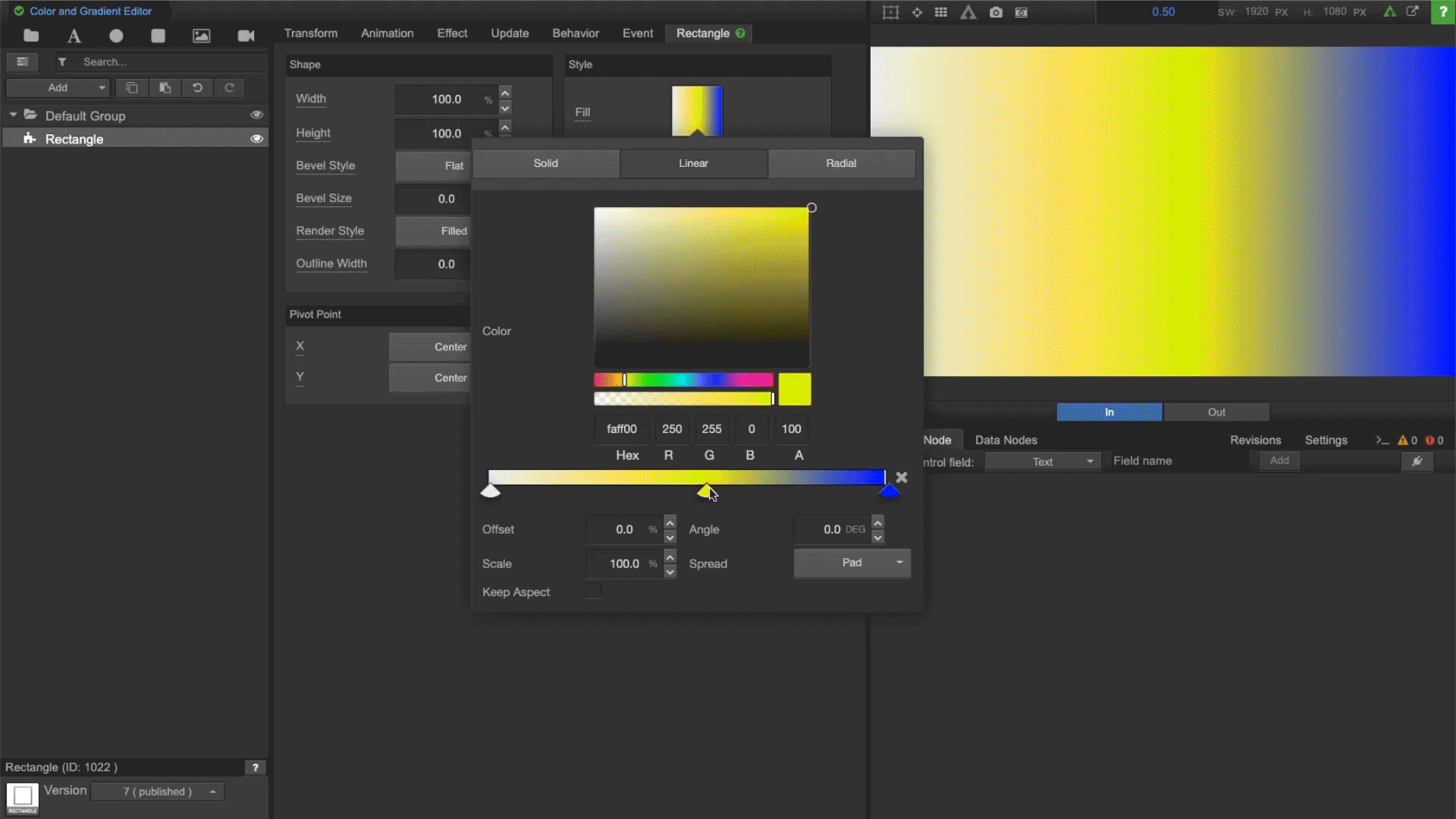Select the yellow middle gradient stop

pos(705,491)
